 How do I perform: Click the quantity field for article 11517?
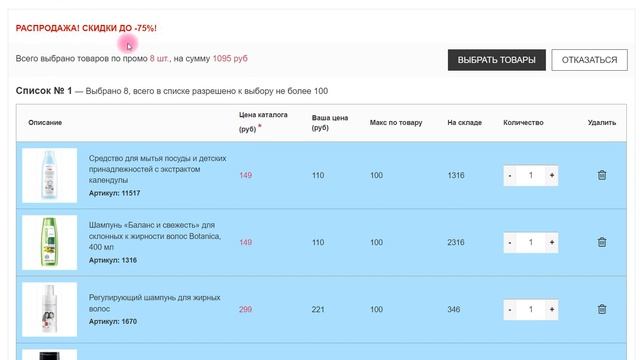pos(531,176)
